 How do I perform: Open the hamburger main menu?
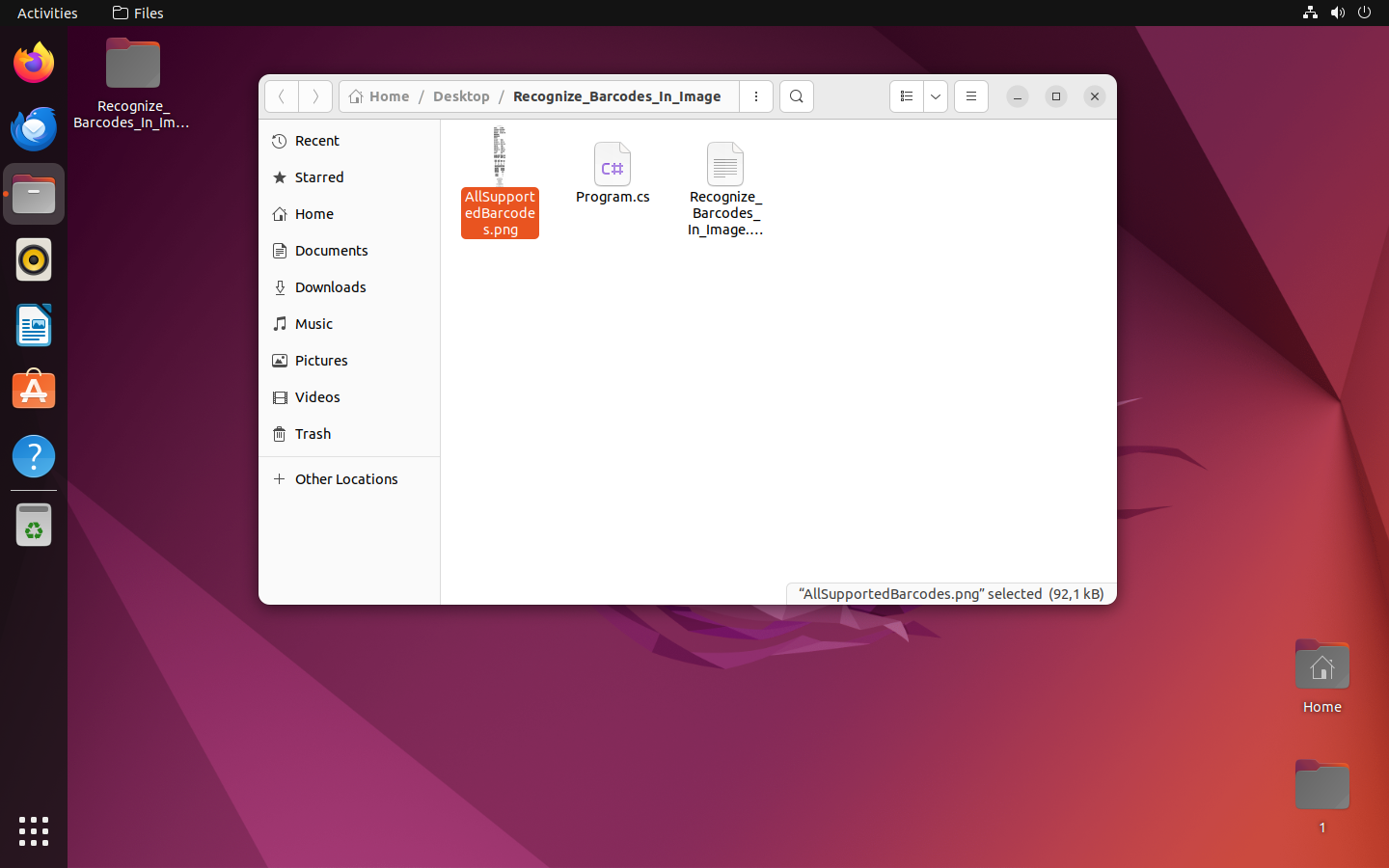pos(970,96)
